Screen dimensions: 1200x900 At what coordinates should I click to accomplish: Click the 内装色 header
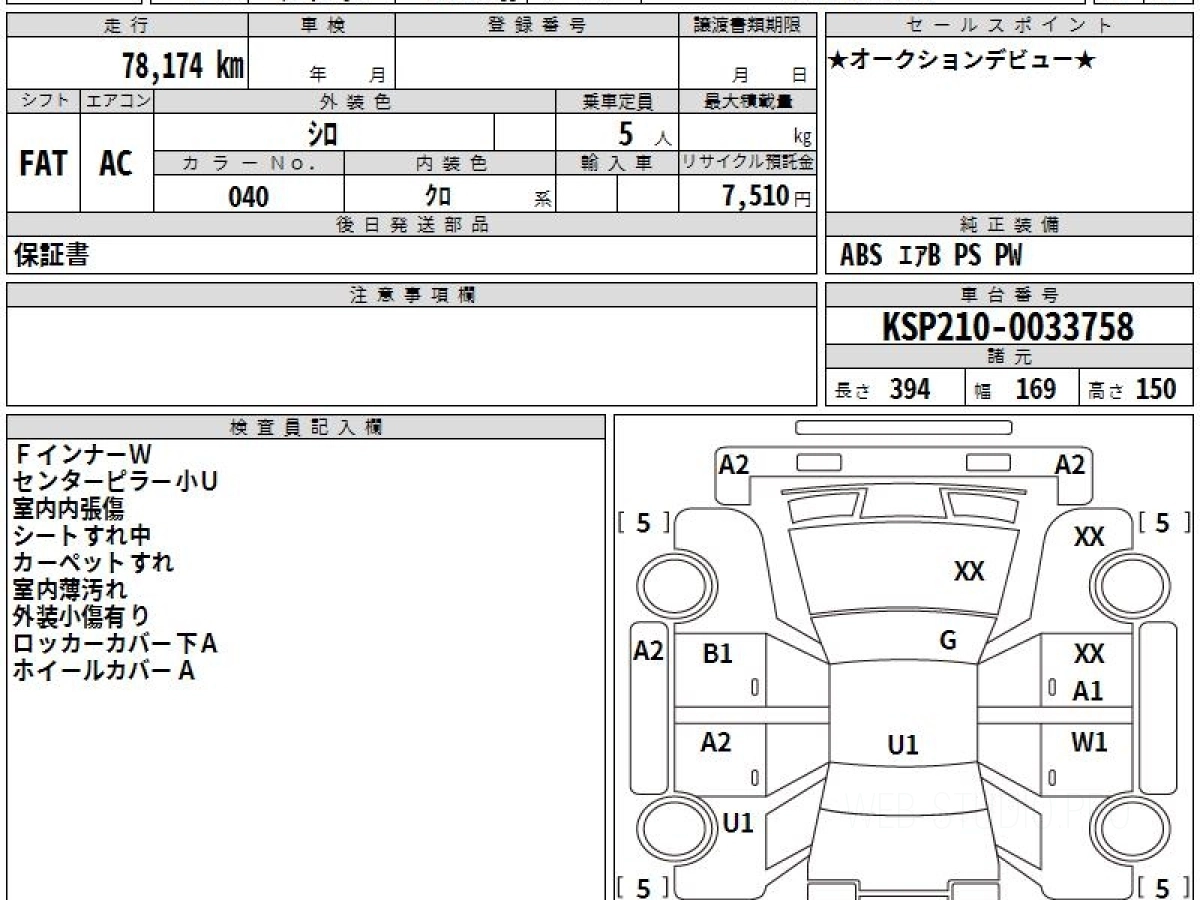pos(450,163)
